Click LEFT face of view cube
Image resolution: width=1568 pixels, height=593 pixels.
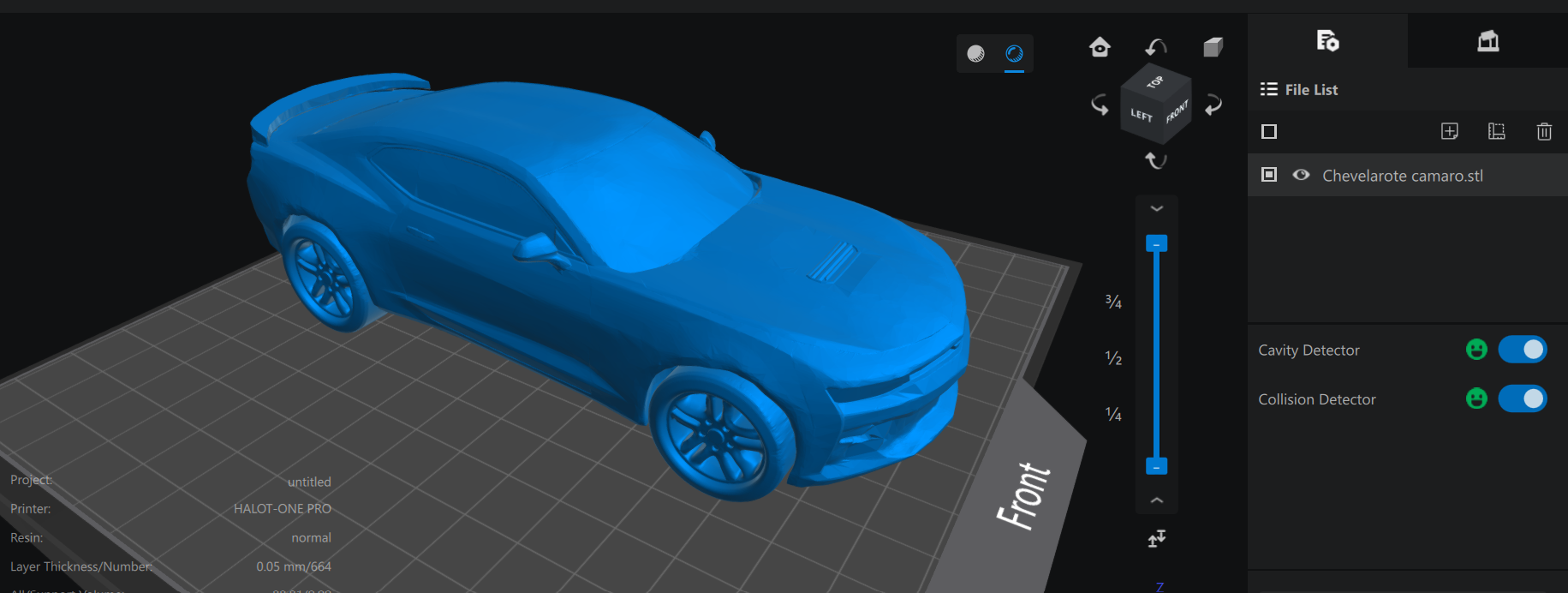click(x=1142, y=116)
